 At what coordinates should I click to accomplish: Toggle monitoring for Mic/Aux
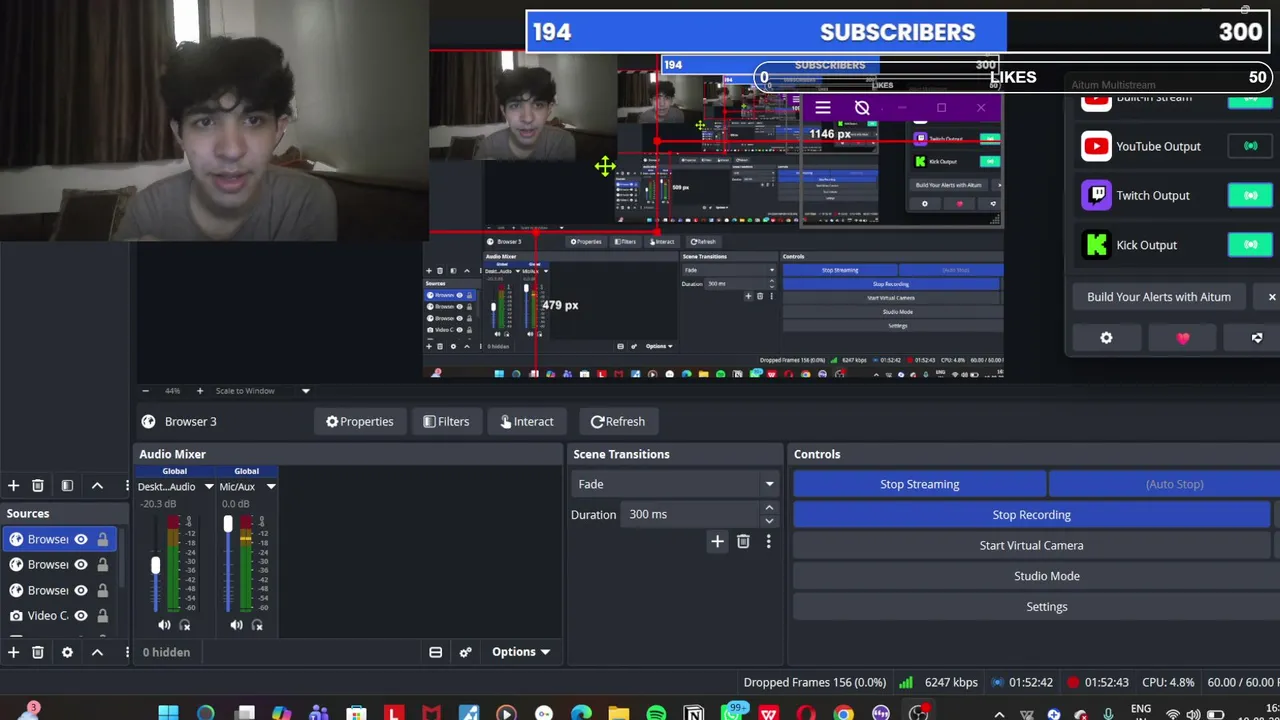(x=257, y=625)
